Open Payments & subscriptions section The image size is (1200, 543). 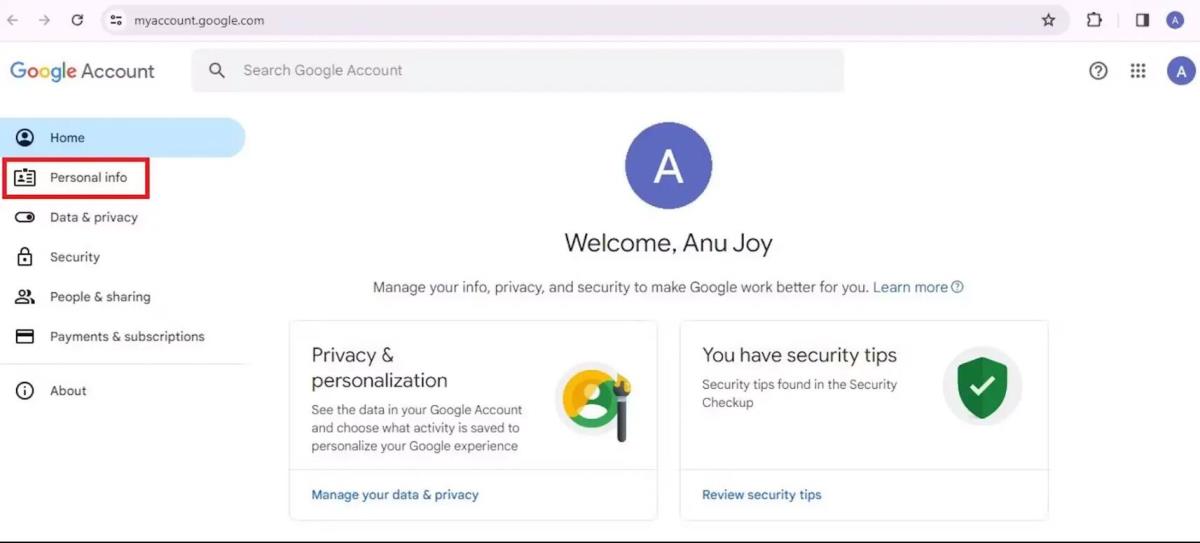pyautogui.click(x=122, y=337)
